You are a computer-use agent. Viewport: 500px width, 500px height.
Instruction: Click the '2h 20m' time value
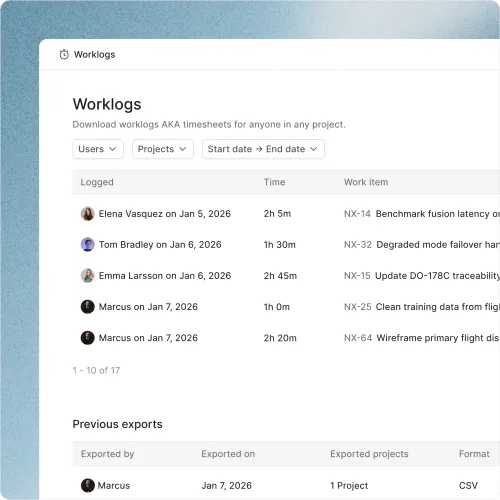(x=280, y=338)
